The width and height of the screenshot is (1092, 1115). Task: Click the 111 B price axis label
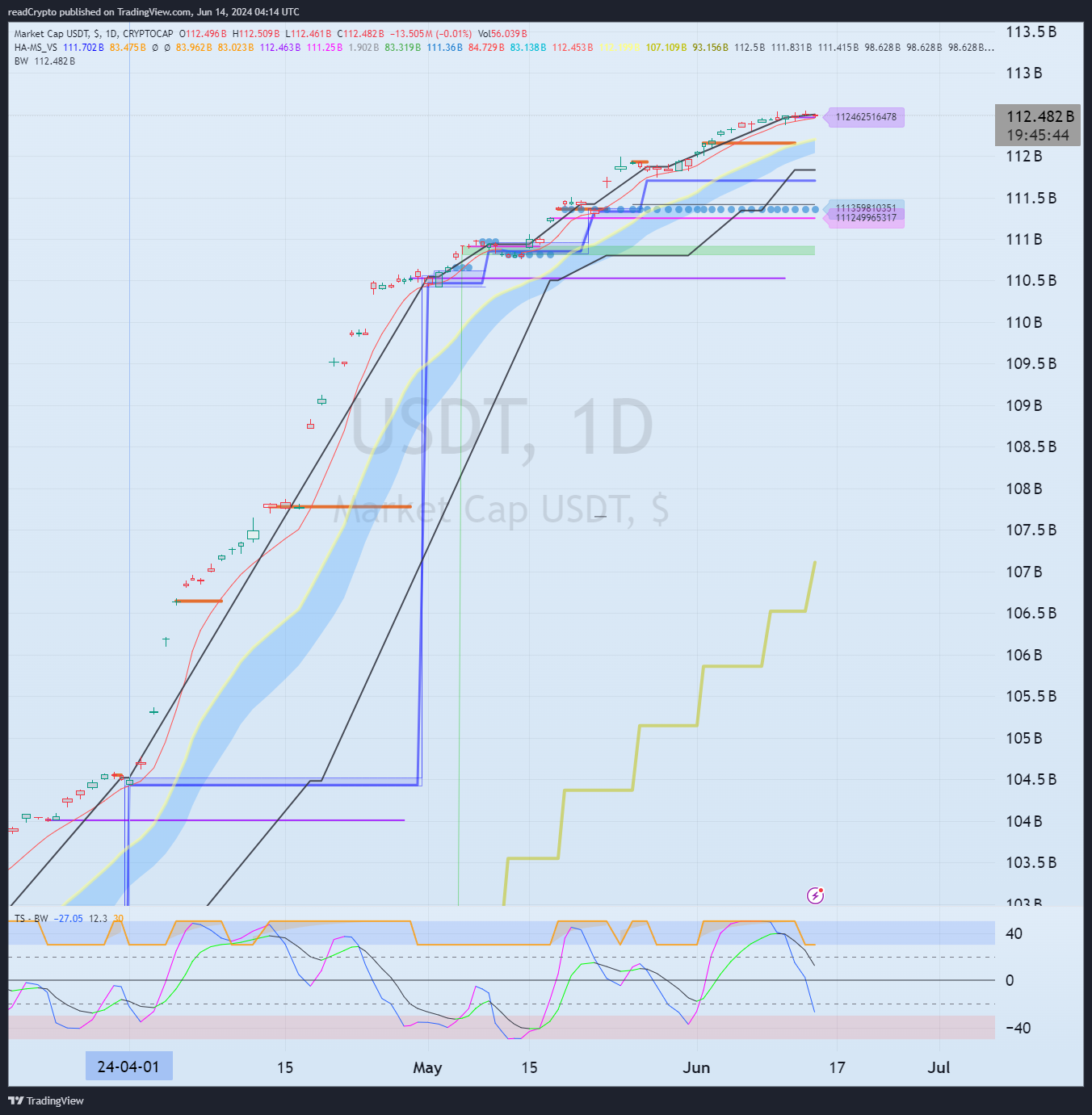tap(1023, 240)
